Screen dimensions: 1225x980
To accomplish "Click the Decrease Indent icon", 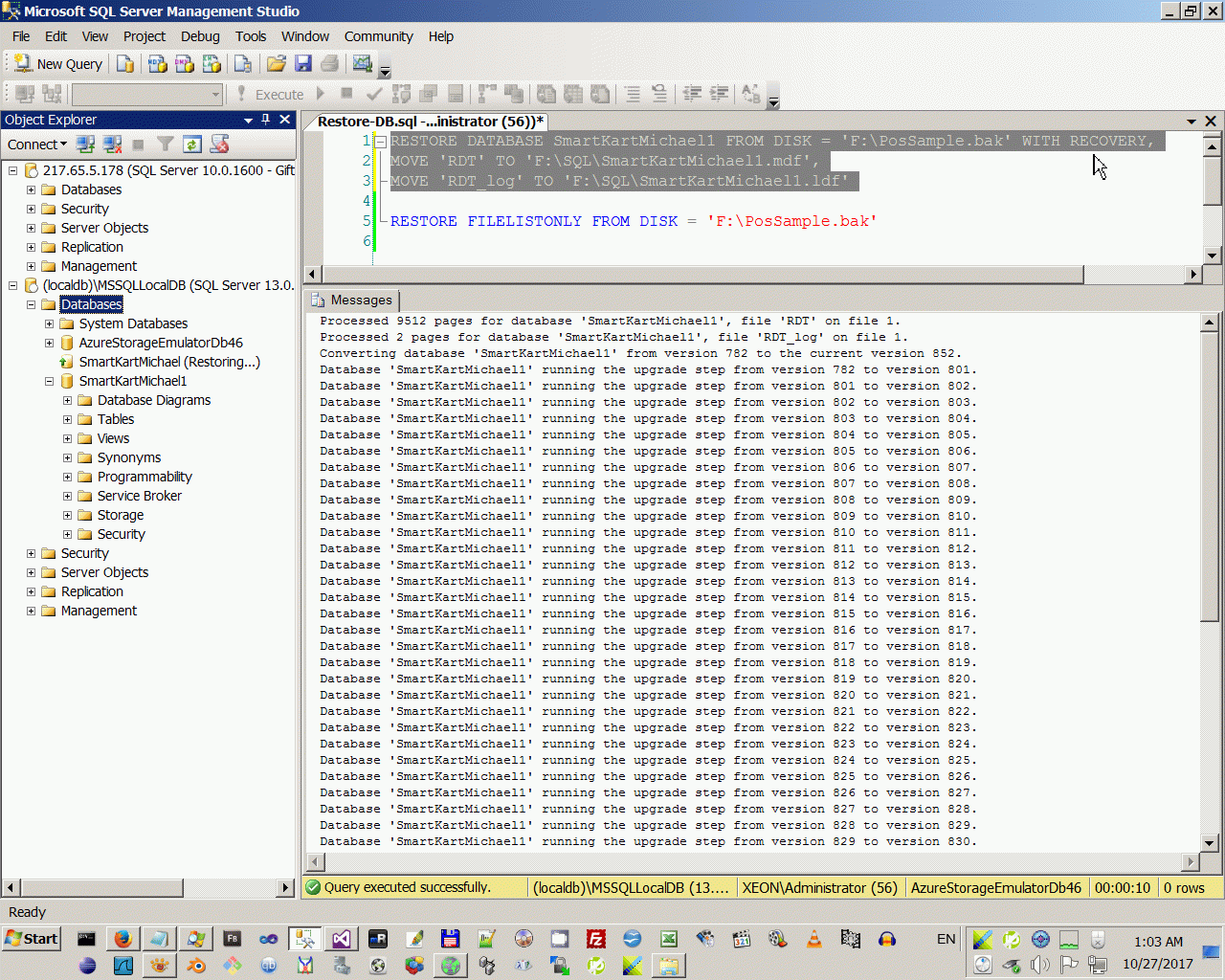I will [x=692, y=94].
